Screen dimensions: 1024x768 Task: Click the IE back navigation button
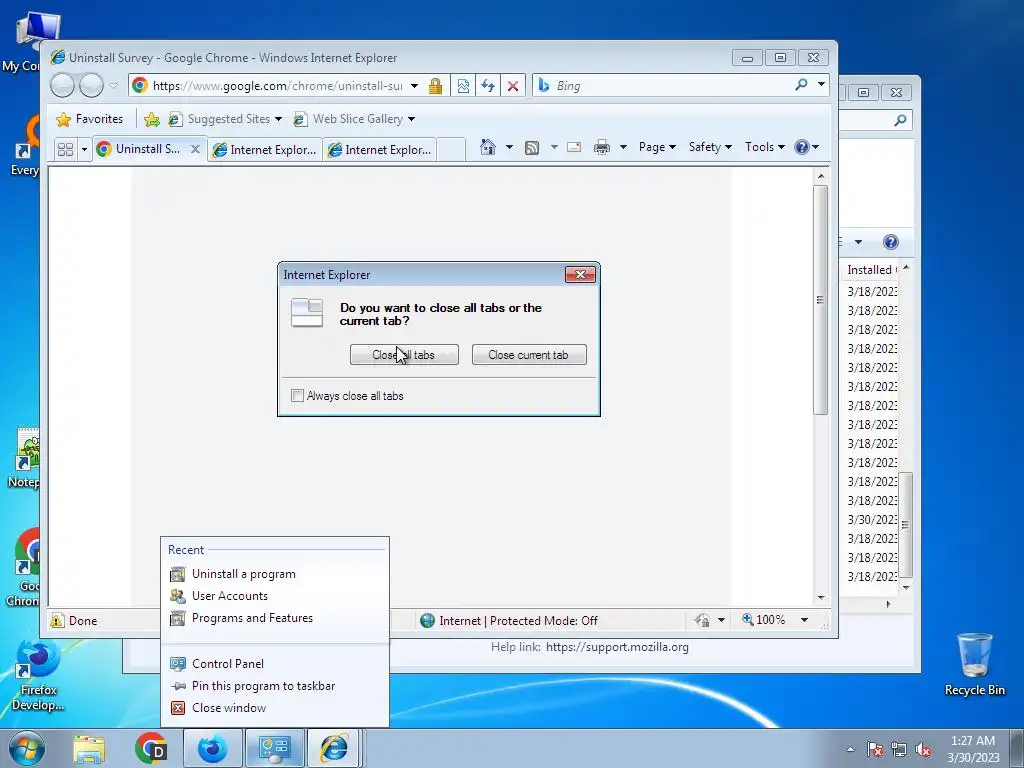pyautogui.click(x=63, y=86)
